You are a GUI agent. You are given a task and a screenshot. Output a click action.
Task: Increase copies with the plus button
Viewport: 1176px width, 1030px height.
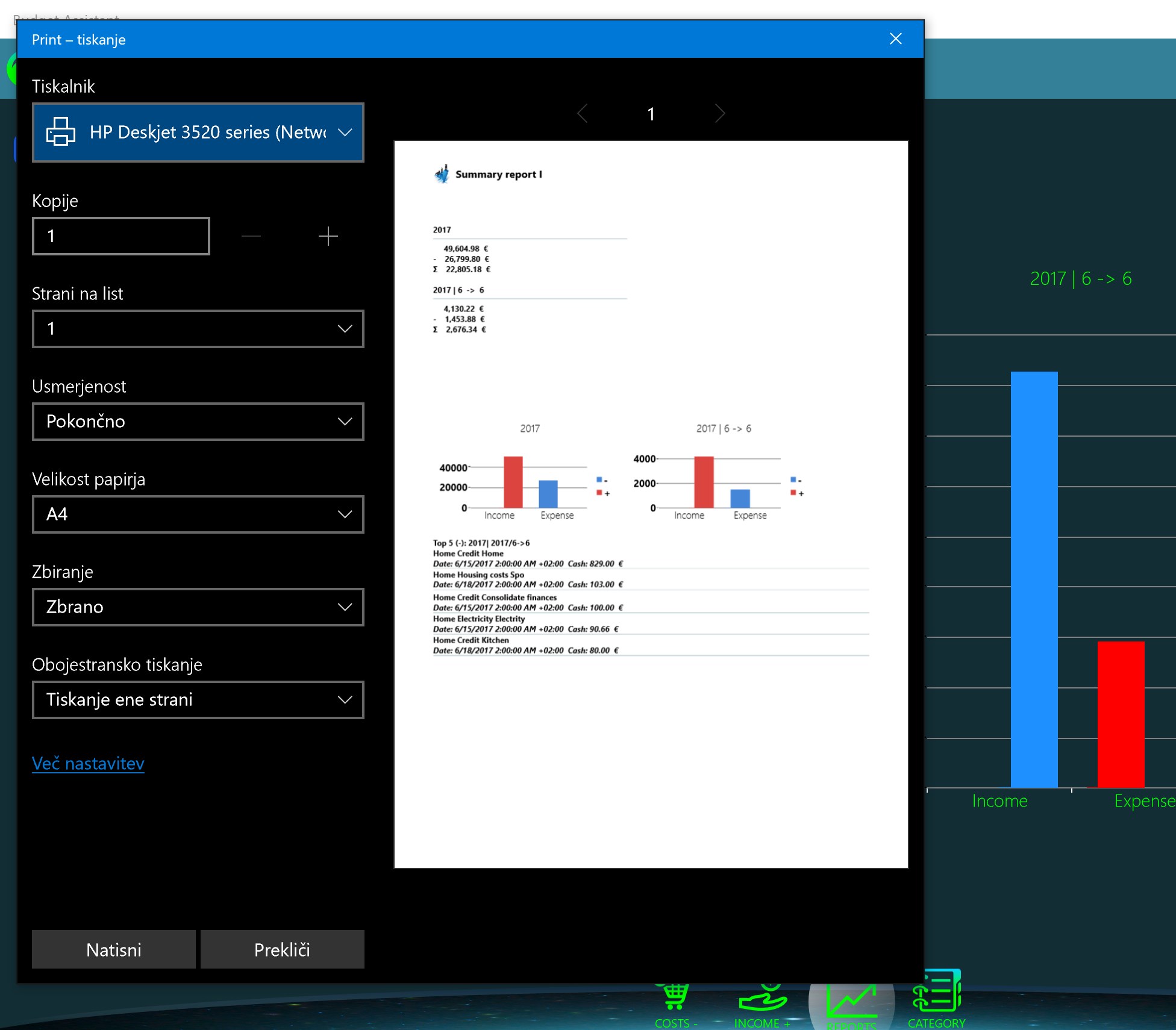click(328, 236)
